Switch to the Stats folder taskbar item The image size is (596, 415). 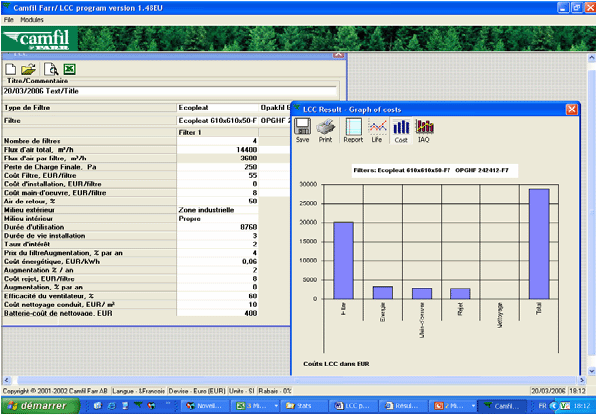[x=303, y=406]
